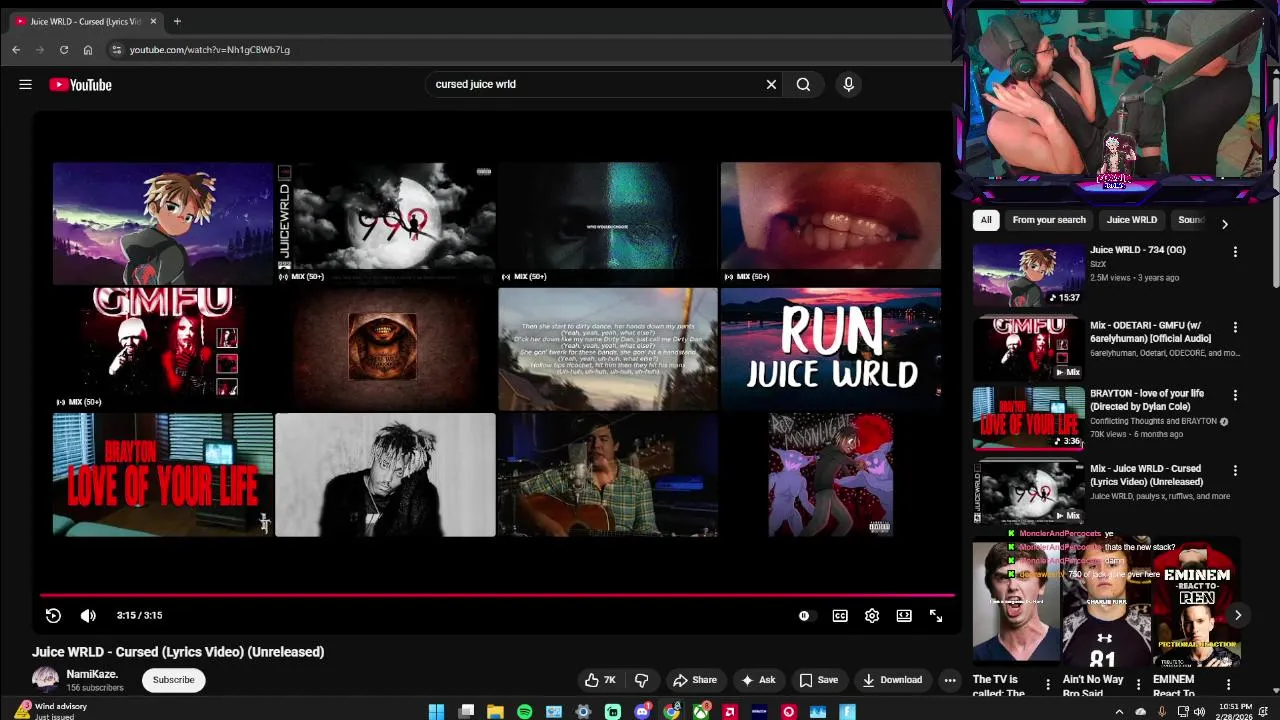
Task: Open the NamiKaze. channel name link
Action: click(x=92, y=674)
